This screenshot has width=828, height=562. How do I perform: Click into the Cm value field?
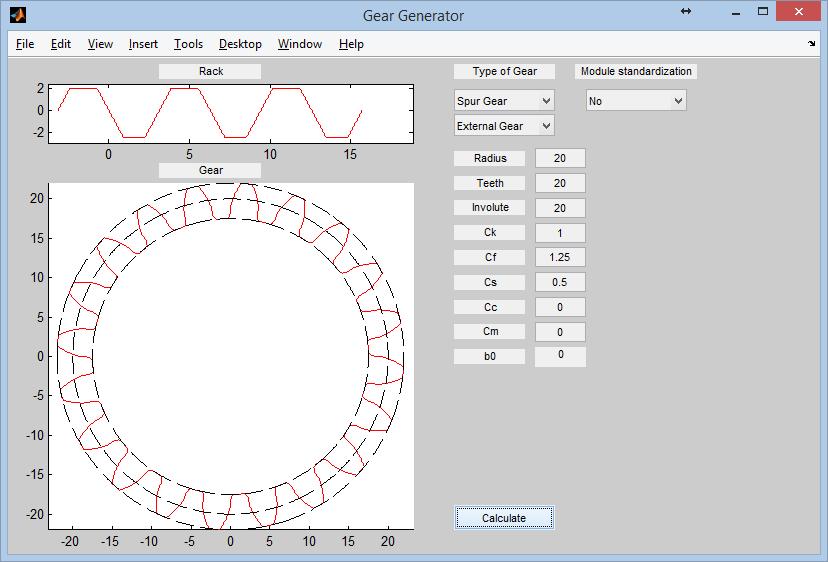(x=560, y=332)
